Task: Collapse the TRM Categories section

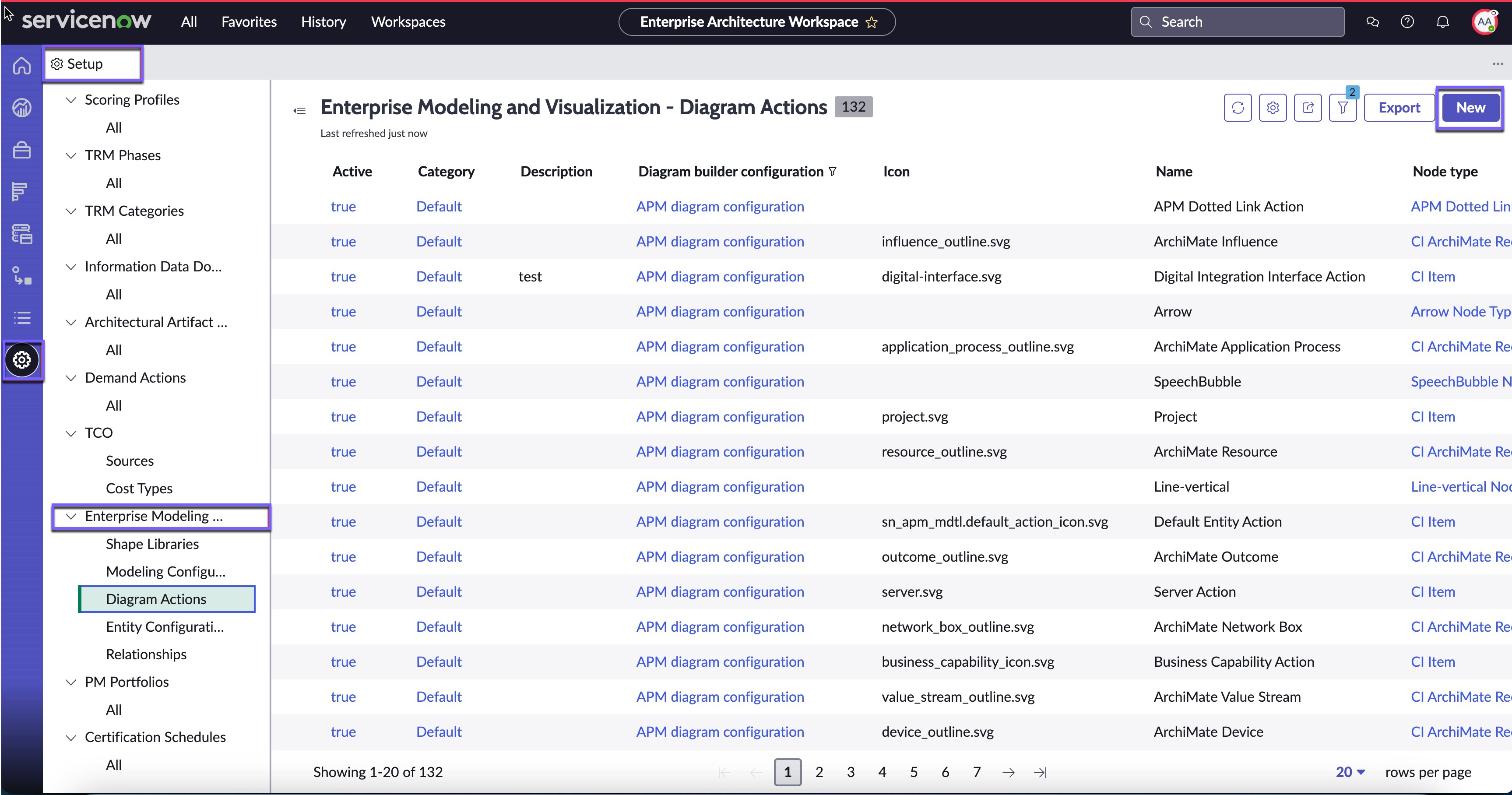Action: (71, 211)
